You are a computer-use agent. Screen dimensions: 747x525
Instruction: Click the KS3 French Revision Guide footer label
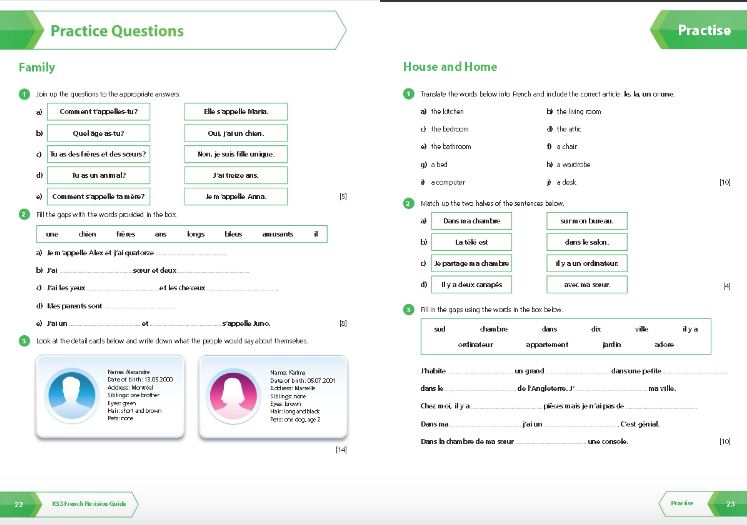89,504
